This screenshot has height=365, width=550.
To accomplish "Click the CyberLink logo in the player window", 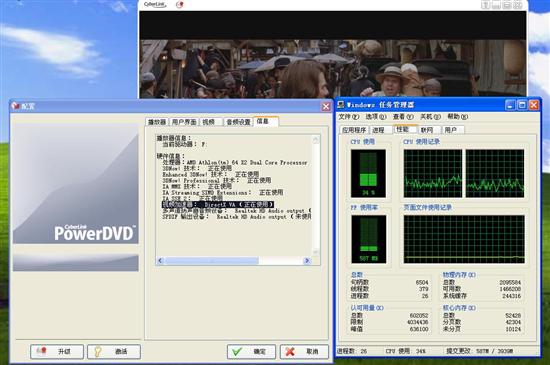I will pos(155,4).
